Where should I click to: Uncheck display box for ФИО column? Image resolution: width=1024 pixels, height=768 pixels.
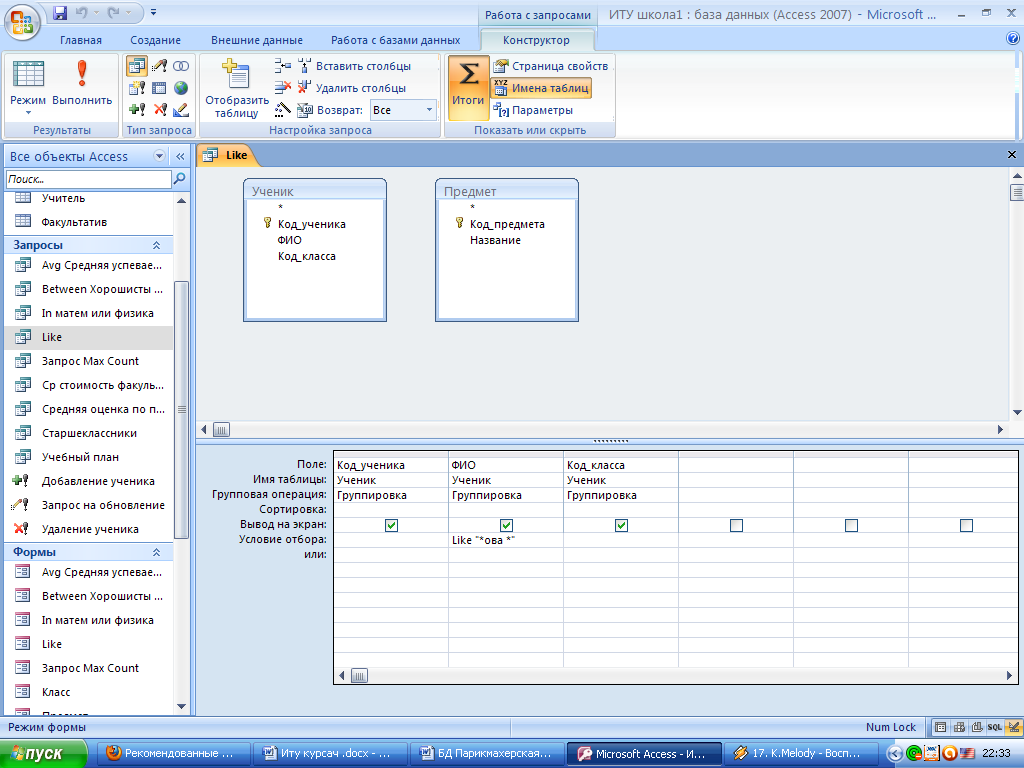click(x=506, y=525)
